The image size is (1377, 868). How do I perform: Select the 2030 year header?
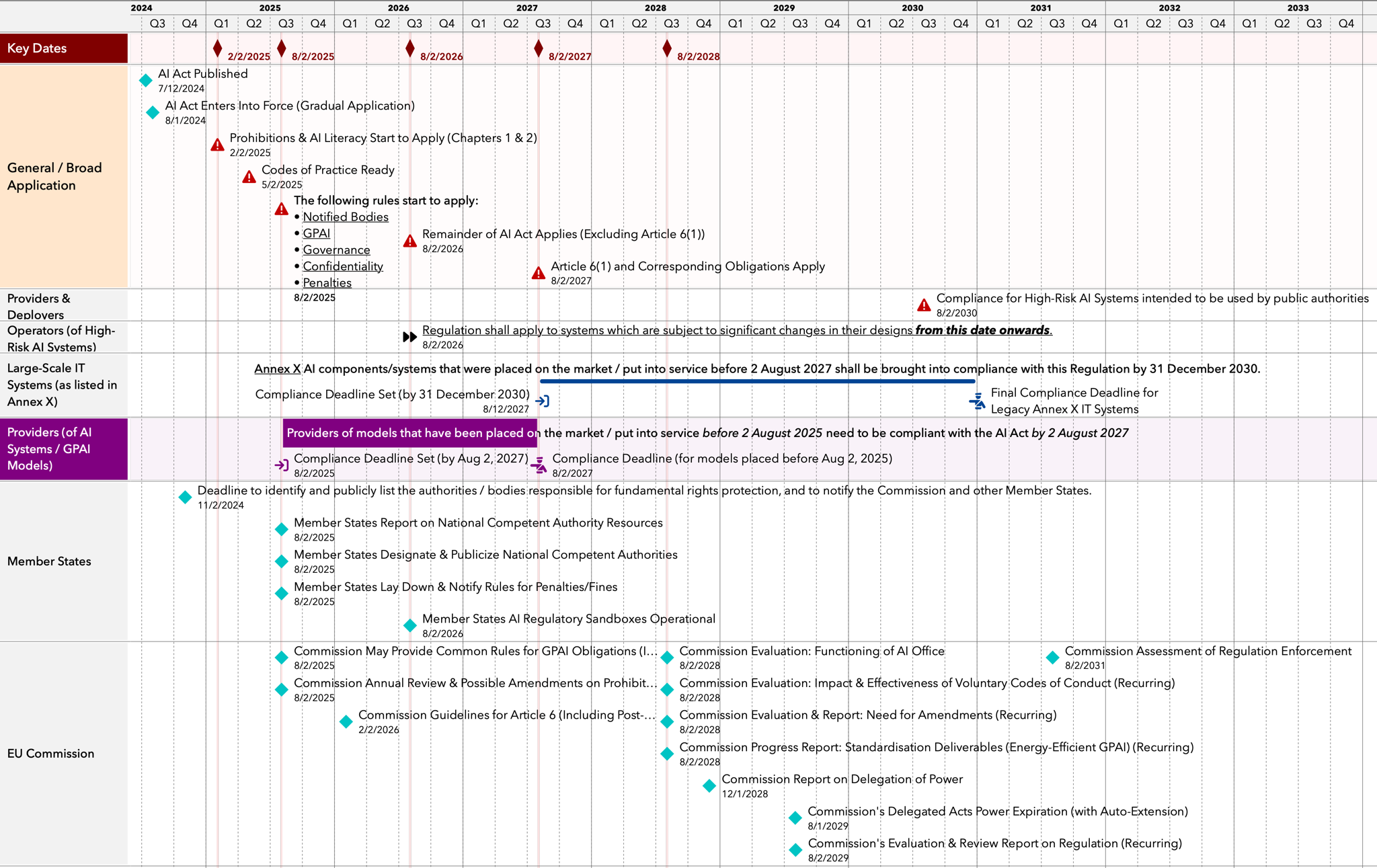click(912, 8)
